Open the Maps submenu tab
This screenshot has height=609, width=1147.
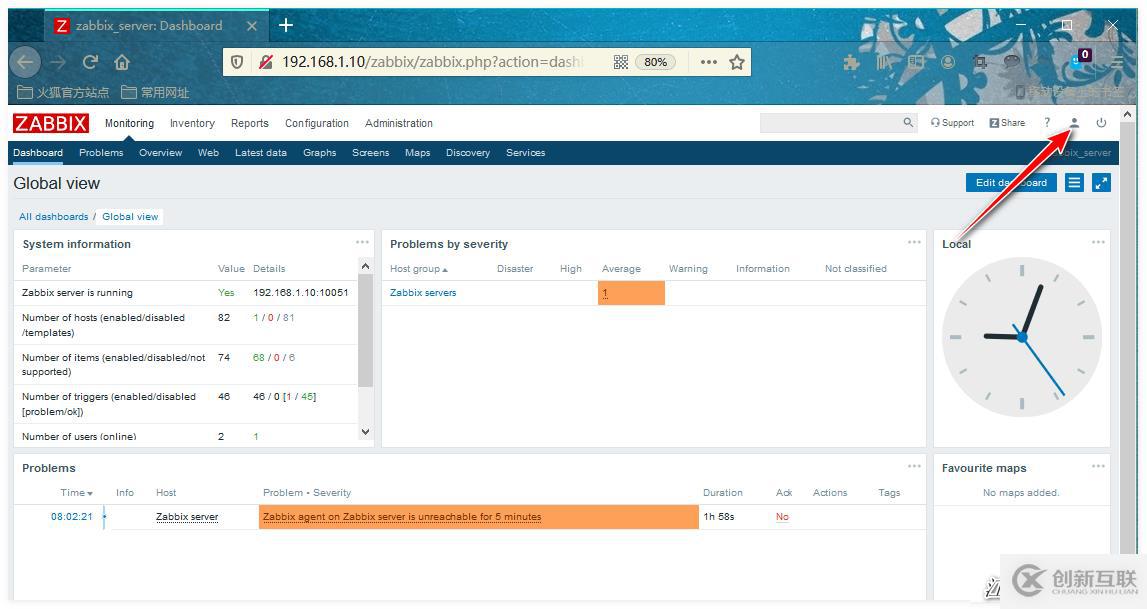pos(418,153)
